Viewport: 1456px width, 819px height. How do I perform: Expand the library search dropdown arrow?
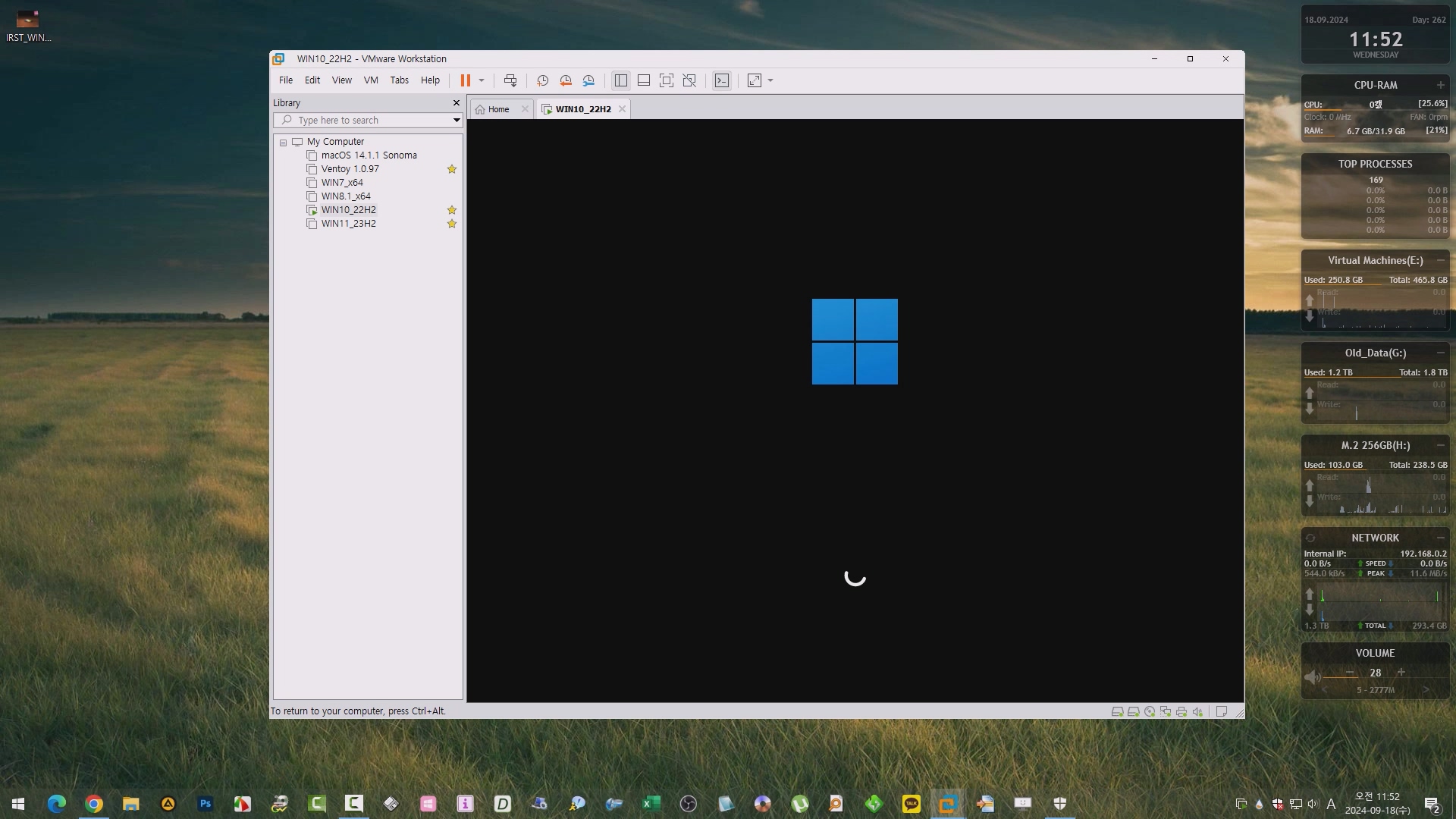click(x=456, y=121)
